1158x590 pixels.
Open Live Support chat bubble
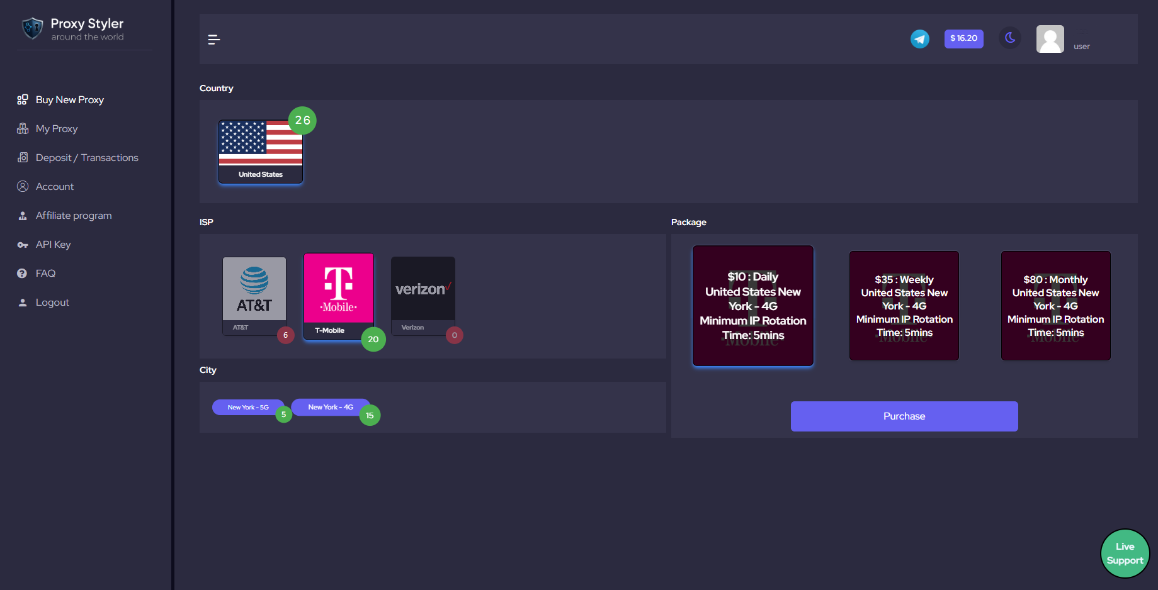pos(1125,553)
